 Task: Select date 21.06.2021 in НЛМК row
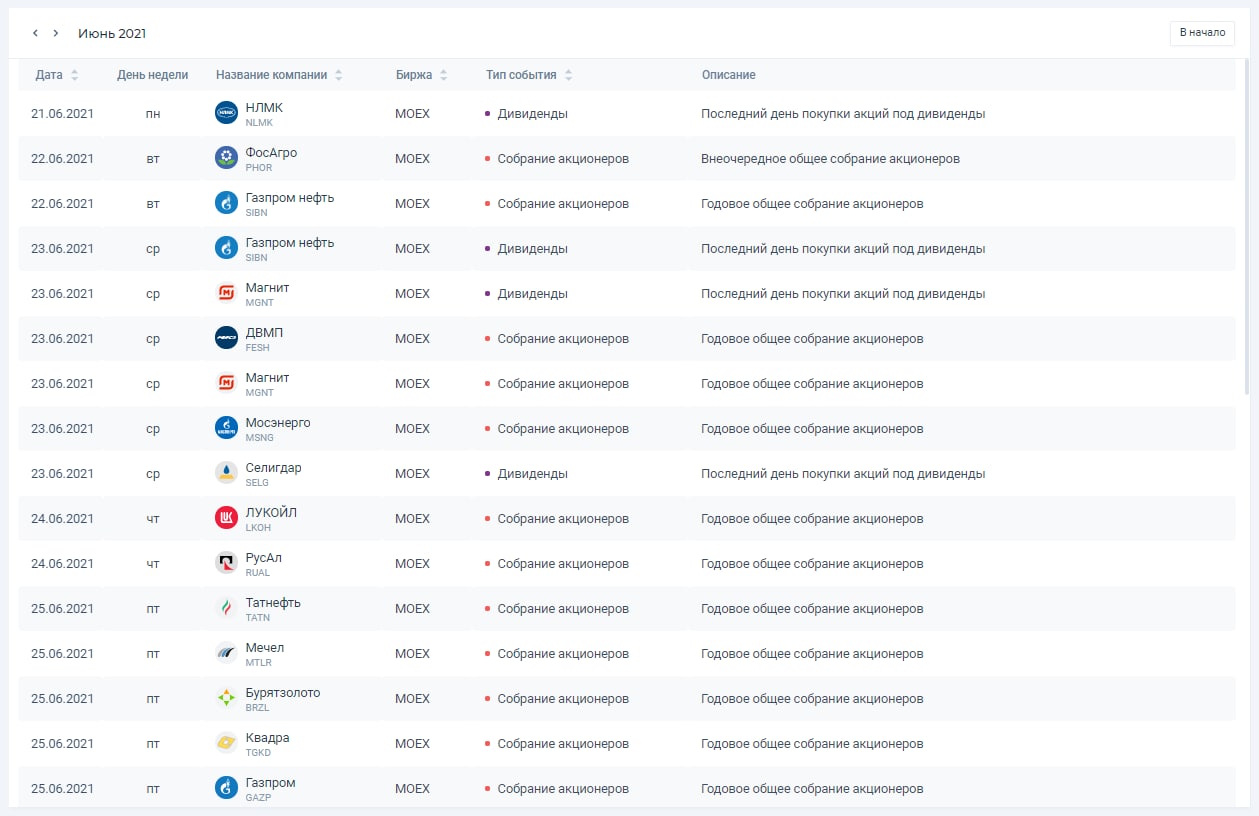(62, 113)
